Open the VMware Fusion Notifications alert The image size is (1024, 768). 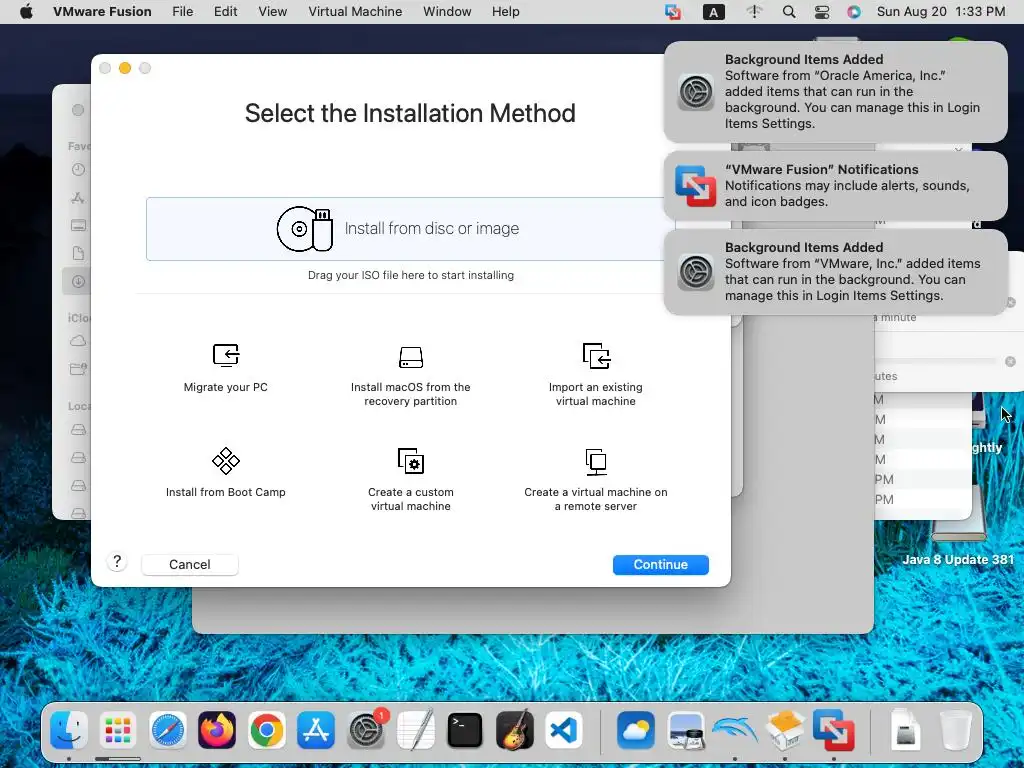(x=836, y=186)
